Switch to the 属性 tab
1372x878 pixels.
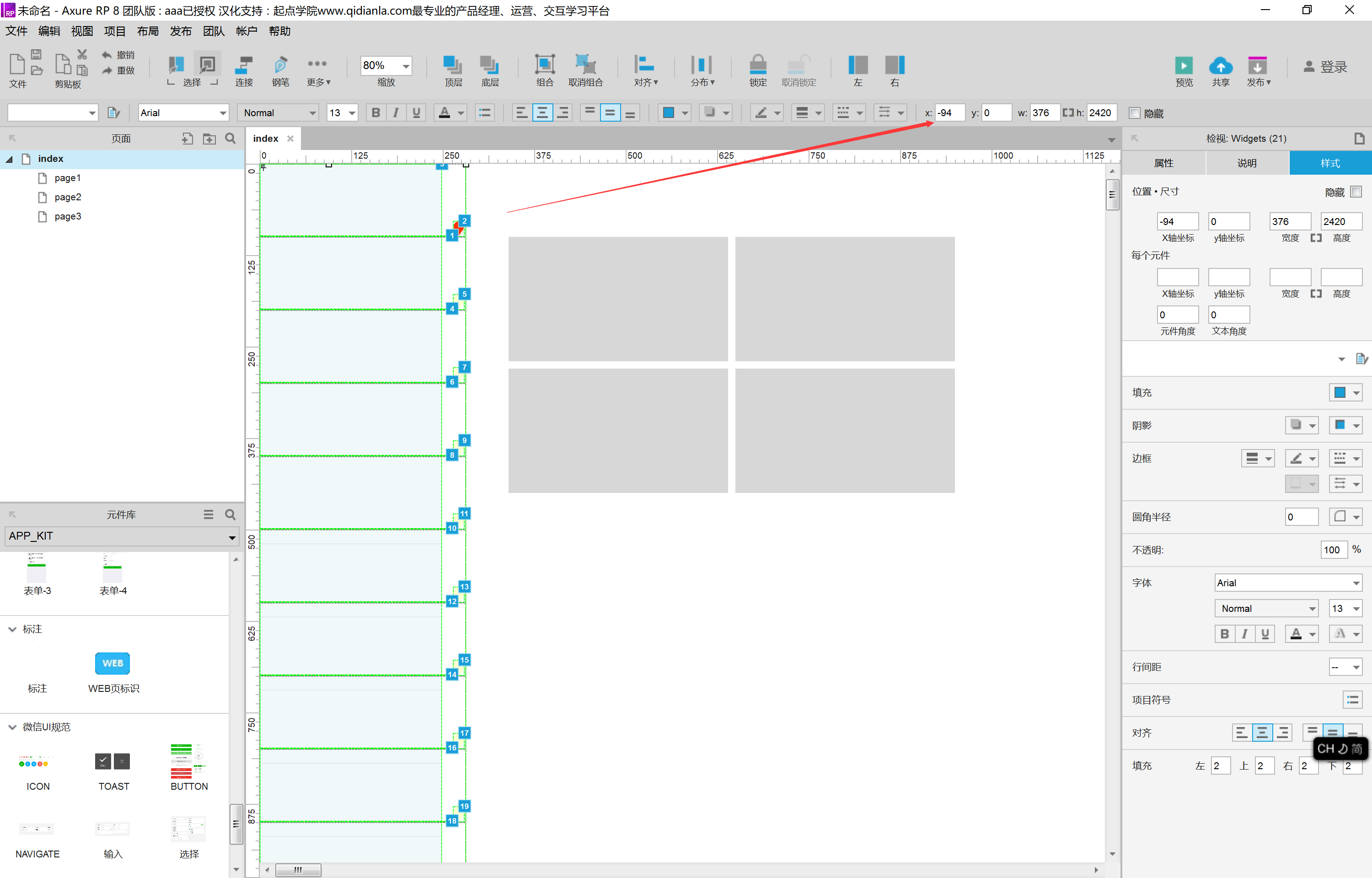[1163, 163]
